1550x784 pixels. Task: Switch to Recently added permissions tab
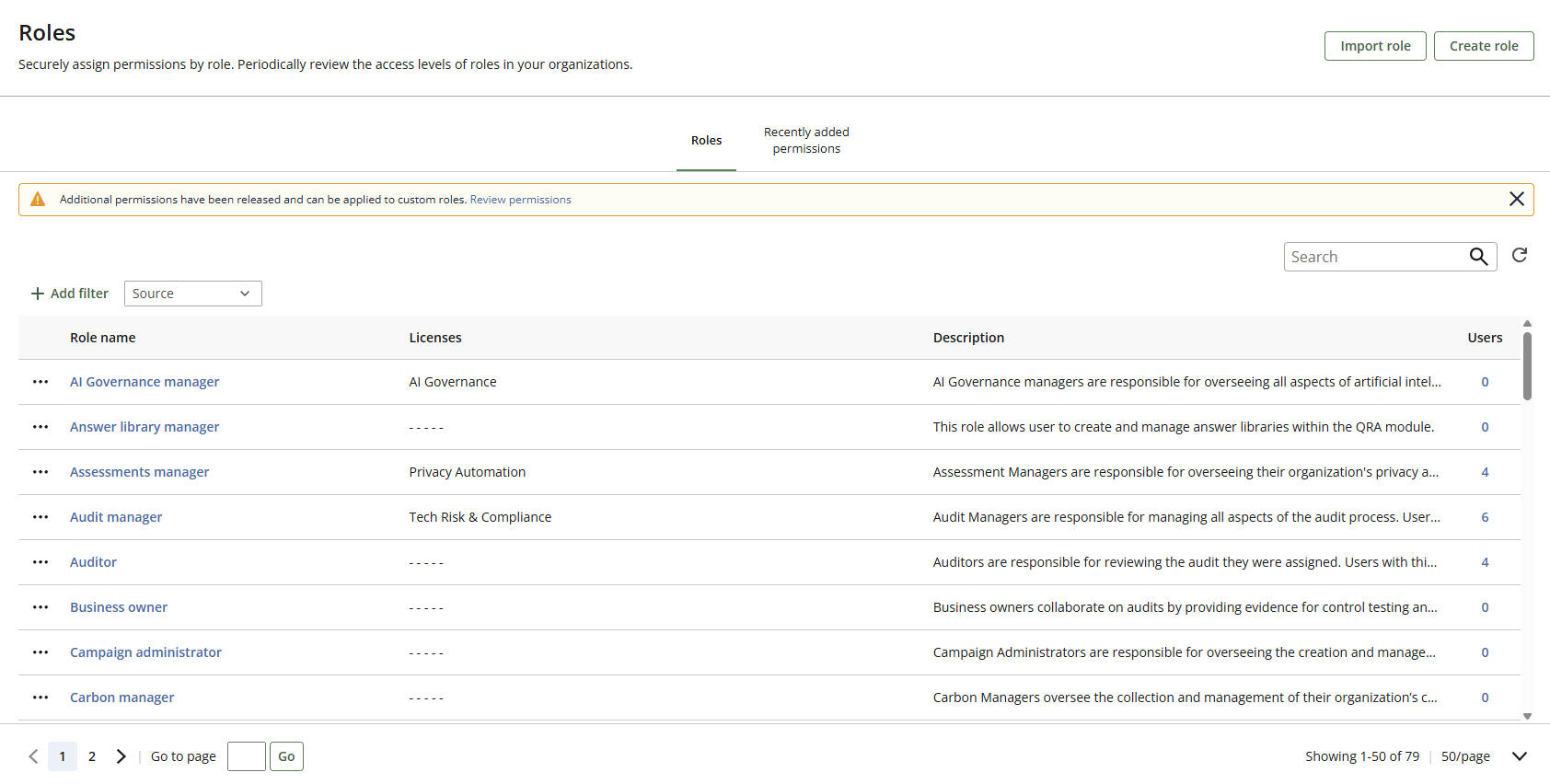pos(806,141)
